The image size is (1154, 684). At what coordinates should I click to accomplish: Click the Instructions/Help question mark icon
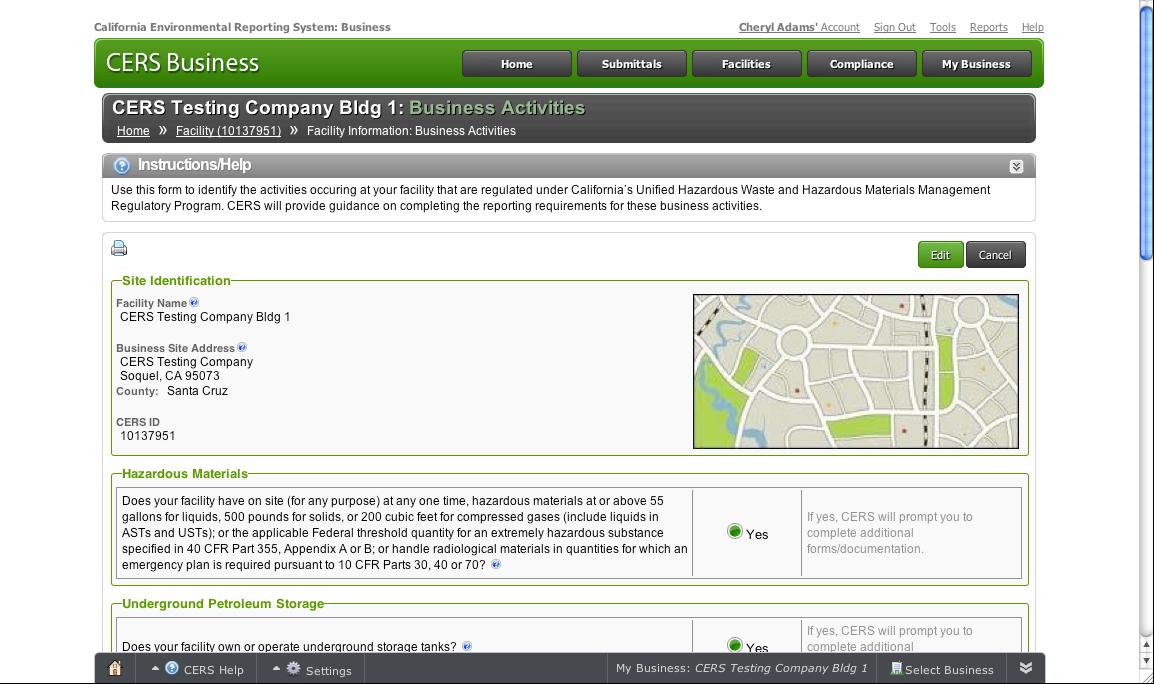click(x=121, y=166)
